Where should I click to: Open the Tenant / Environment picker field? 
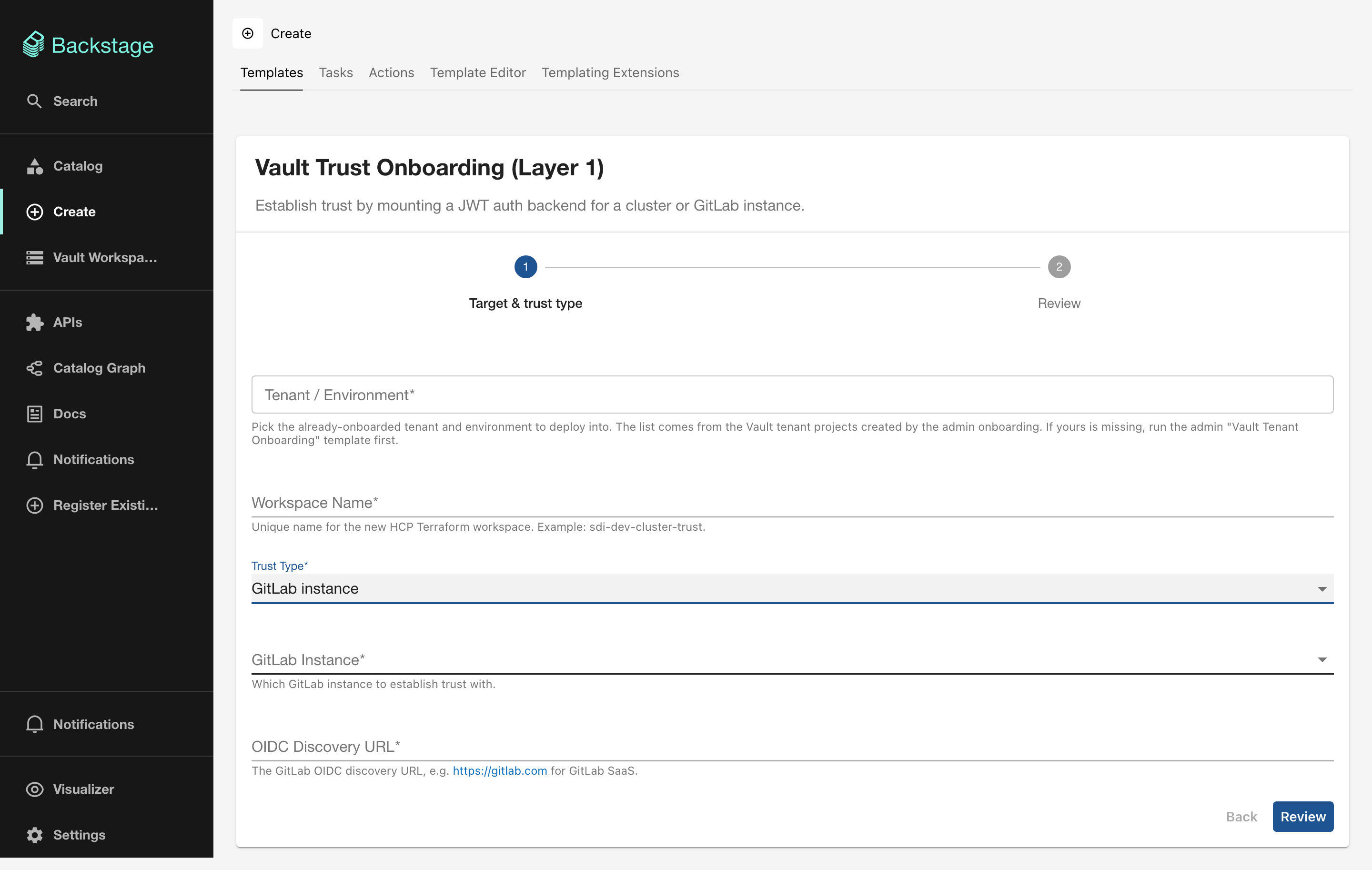[x=792, y=395]
